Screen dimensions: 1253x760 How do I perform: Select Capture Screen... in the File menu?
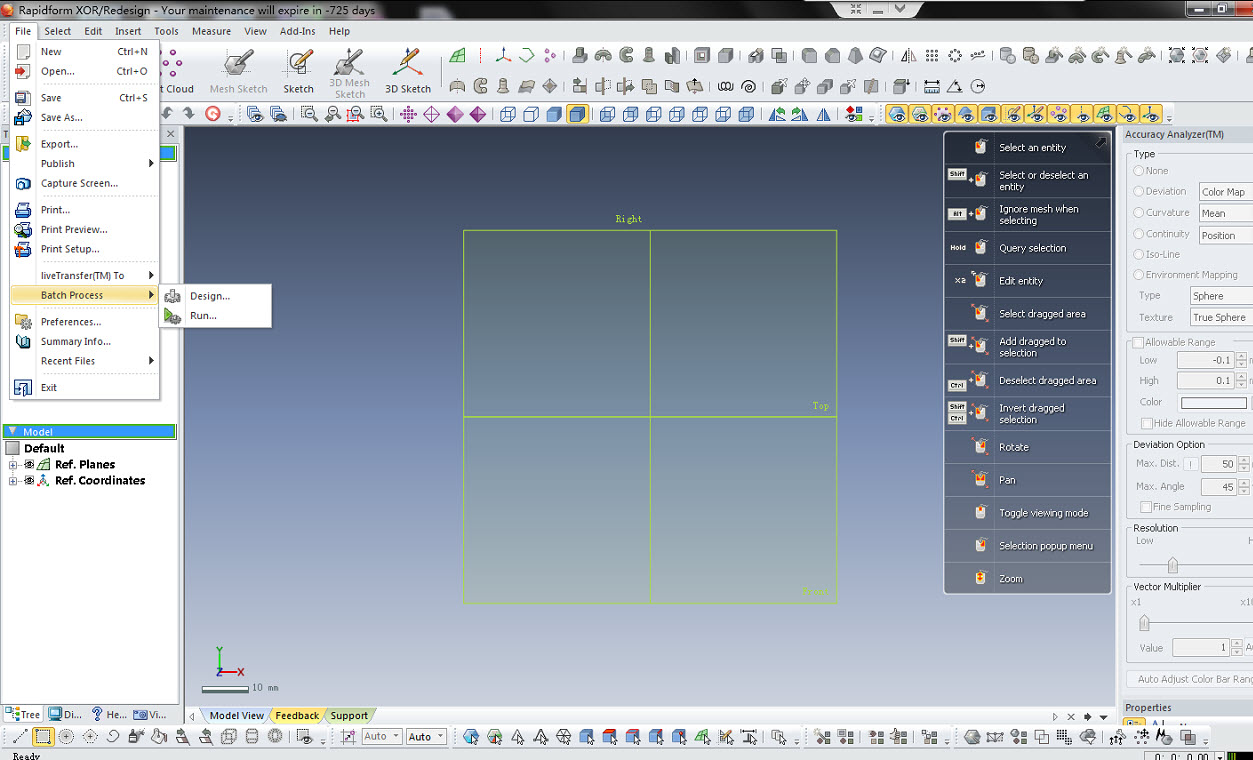(x=84, y=183)
